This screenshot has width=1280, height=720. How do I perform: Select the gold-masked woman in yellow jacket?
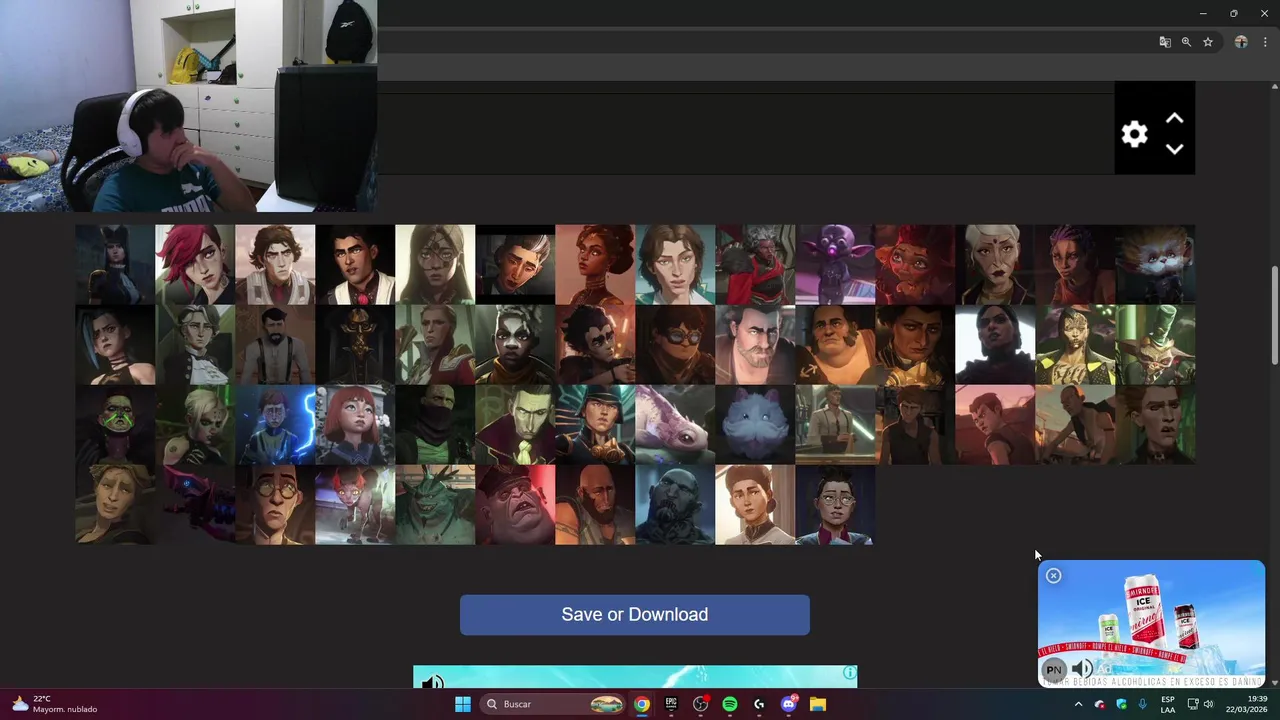click(1075, 344)
